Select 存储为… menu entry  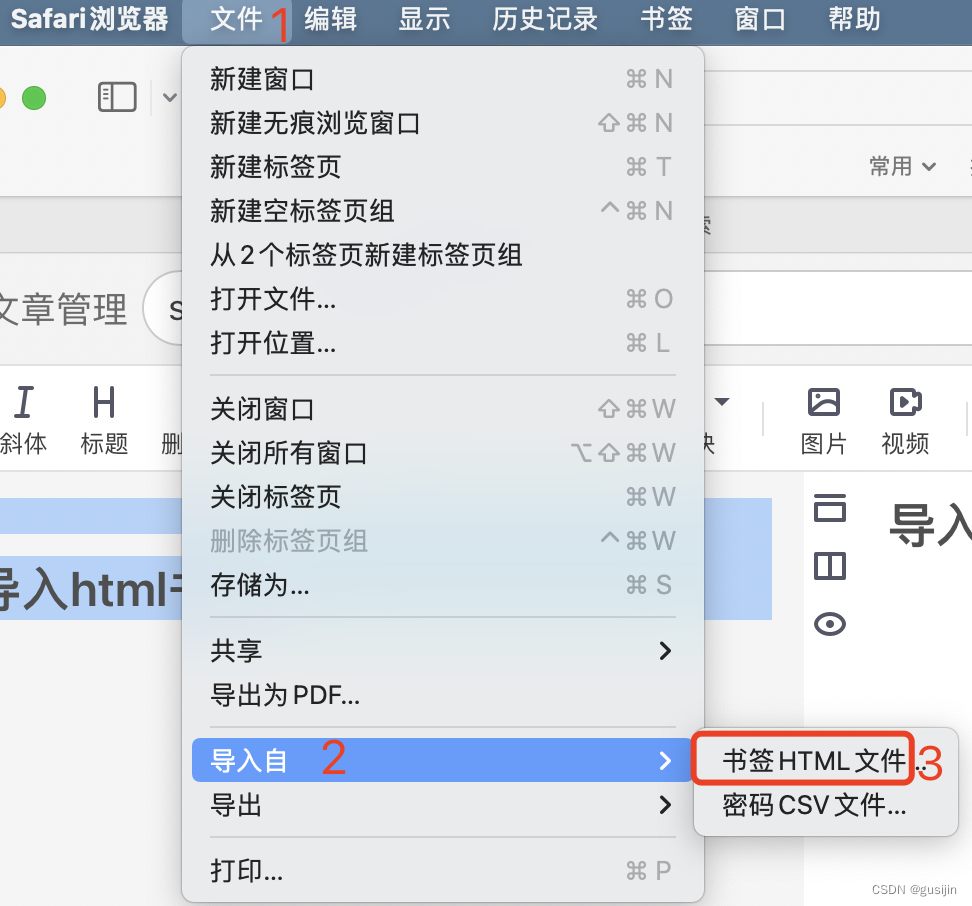(443, 585)
